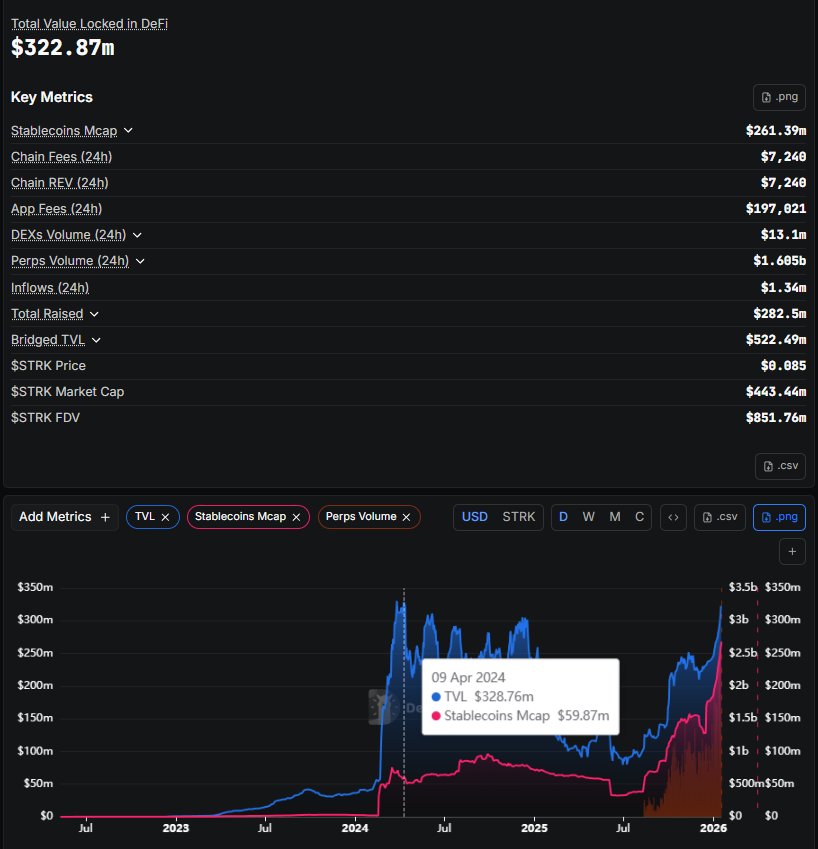Switch chart to monthly (M) grouping

click(x=614, y=517)
